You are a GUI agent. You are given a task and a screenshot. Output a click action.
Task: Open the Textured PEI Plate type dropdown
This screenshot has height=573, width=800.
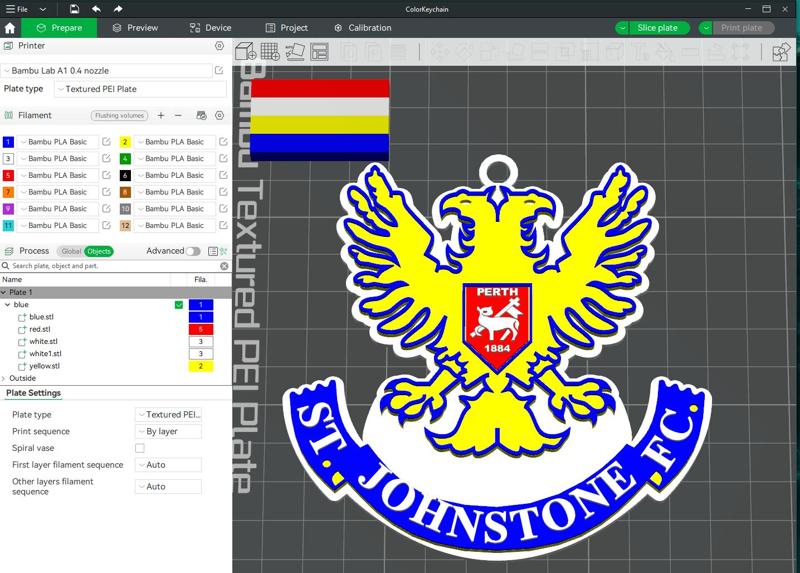(x=141, y=89)
